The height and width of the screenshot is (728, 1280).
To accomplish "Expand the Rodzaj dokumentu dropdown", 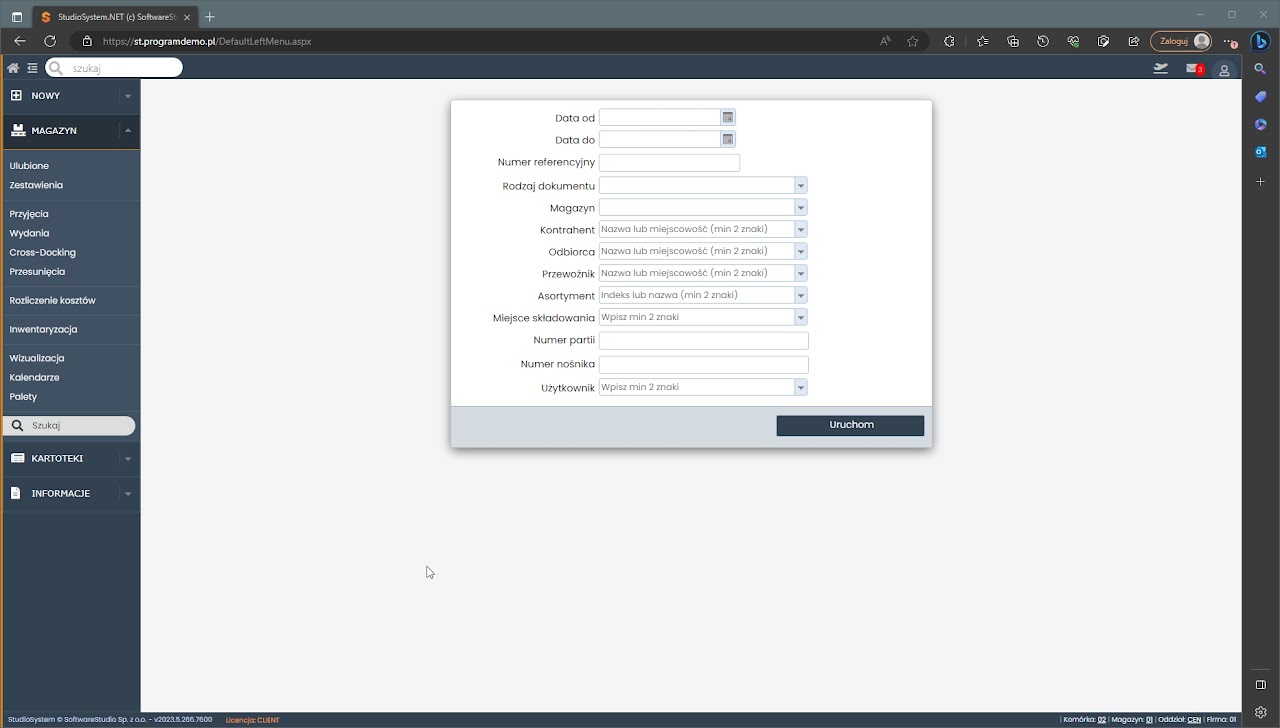I will (x=801, y=186).
